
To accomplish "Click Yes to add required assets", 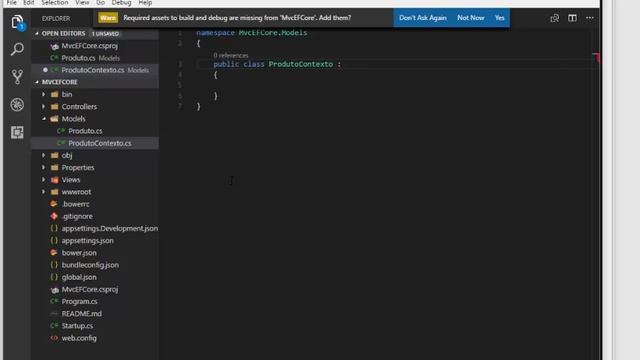I will point(500,18).
